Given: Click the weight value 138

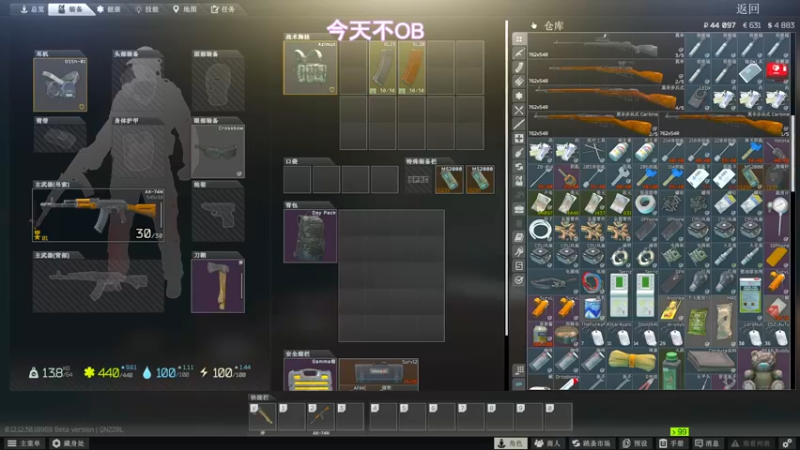Looking at the screenshot, I should (53, 373).
